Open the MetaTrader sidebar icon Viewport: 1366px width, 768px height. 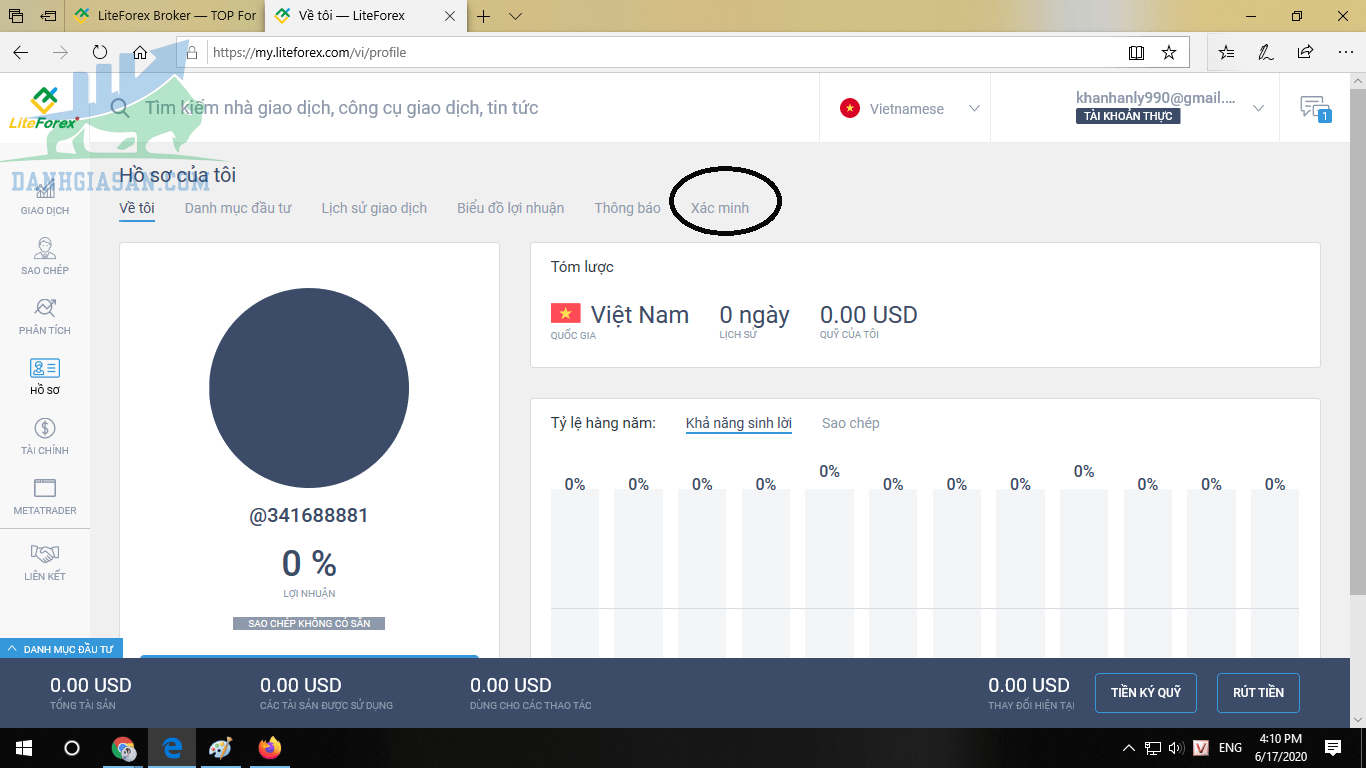point(45,489)
